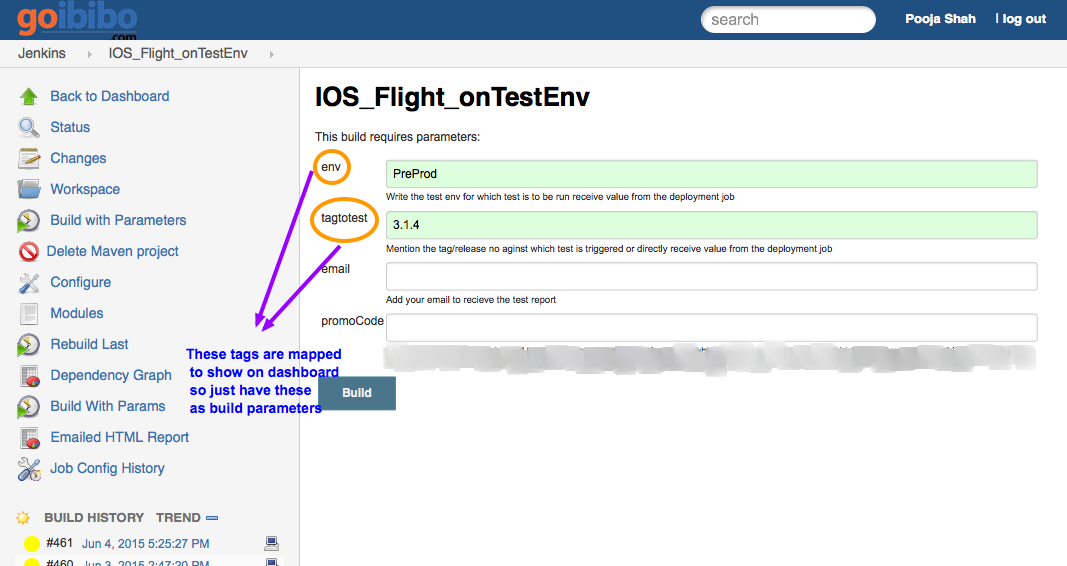Screen dimensions: 1067x566
Task: Click the Dependency Graph icon
Action: (30, 376)
